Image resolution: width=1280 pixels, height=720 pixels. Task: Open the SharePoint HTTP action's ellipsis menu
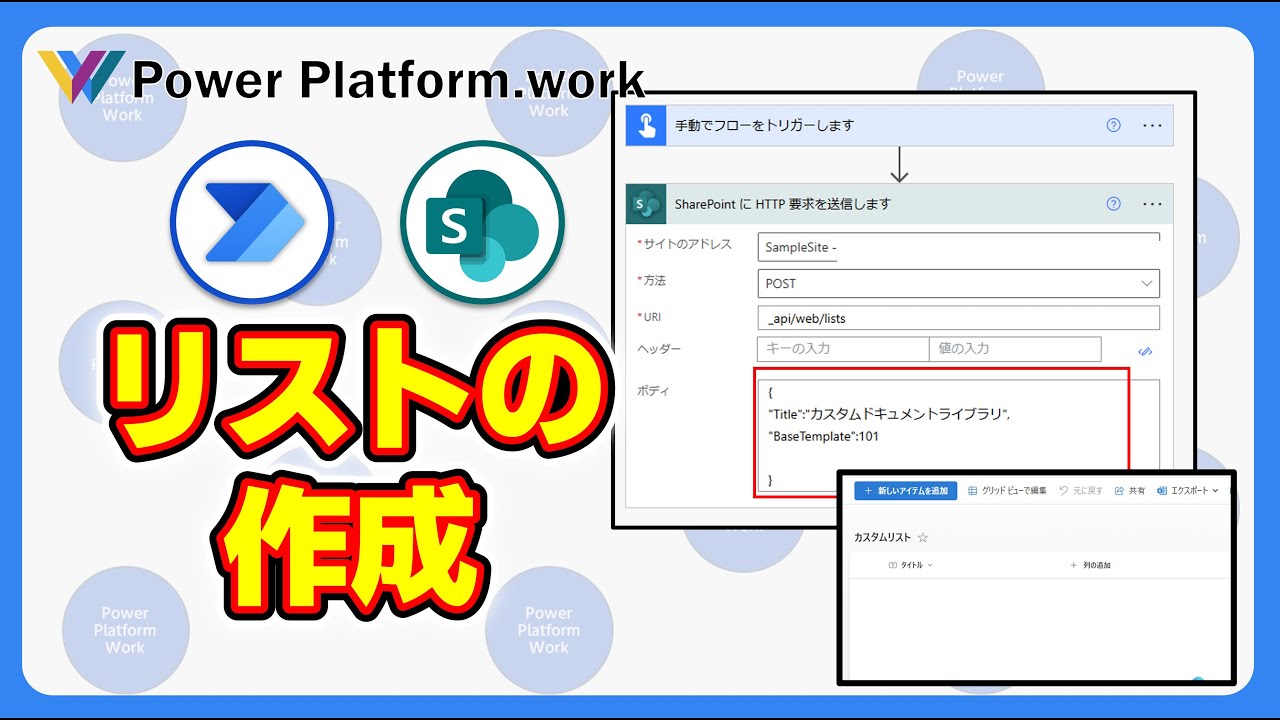[1152, 204]
